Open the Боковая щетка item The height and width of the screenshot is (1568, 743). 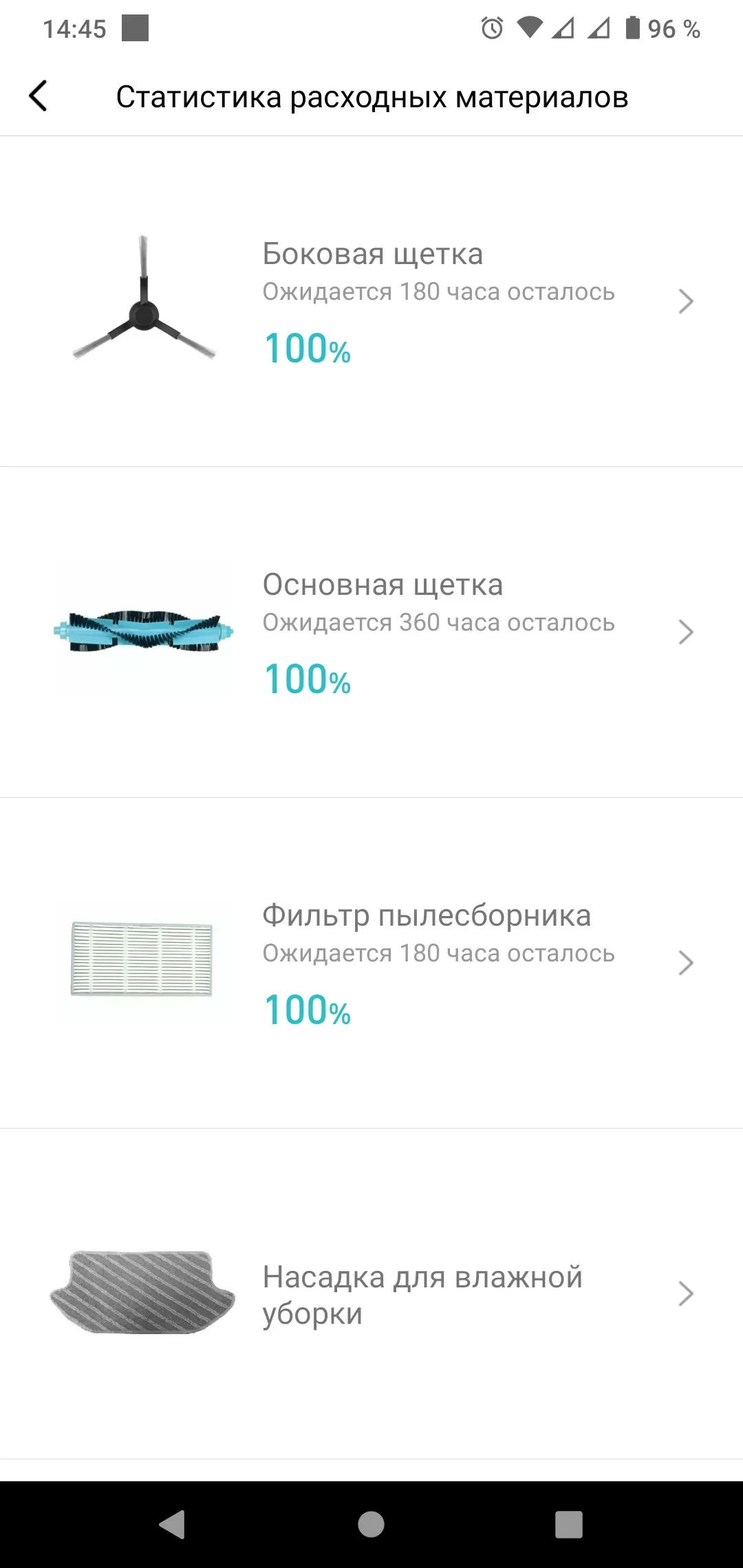(x=373, y=254)
